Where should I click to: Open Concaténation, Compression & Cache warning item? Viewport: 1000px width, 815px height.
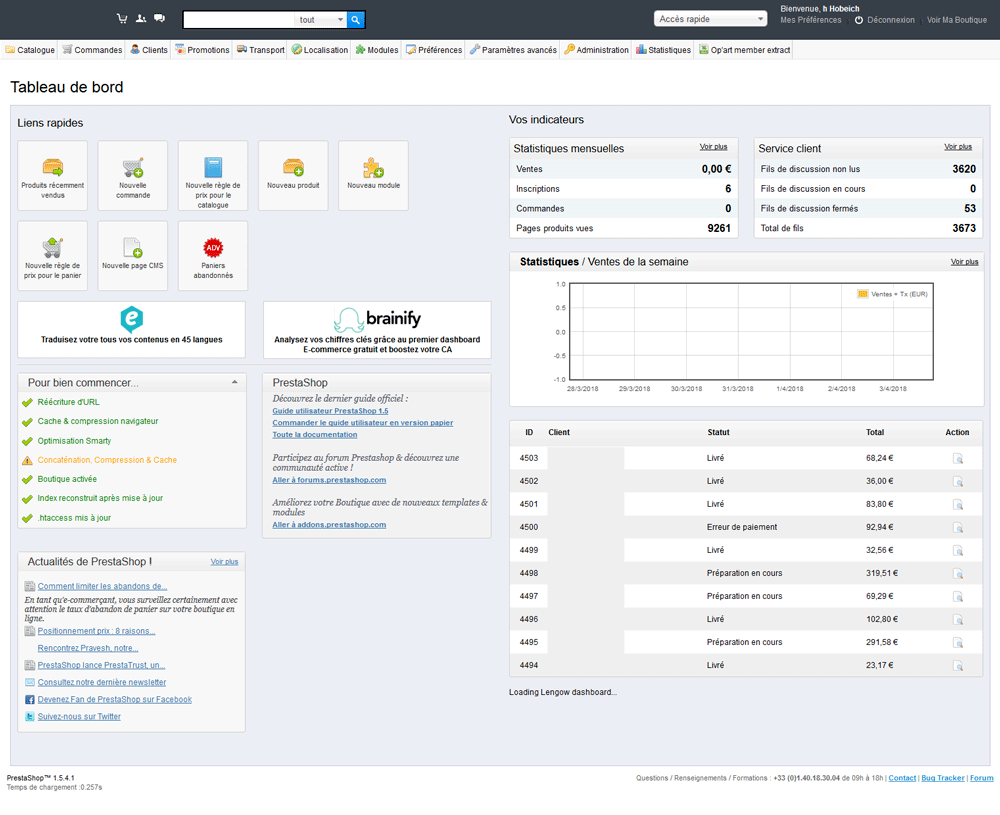click(x=107, y=460)
